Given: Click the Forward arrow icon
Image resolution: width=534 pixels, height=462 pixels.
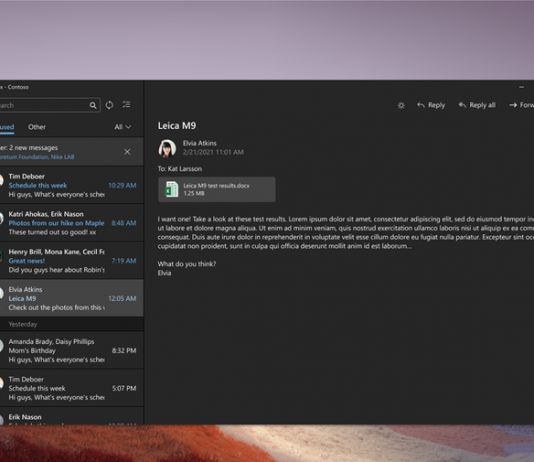Looking at the screenshot, I should [513, 105].
